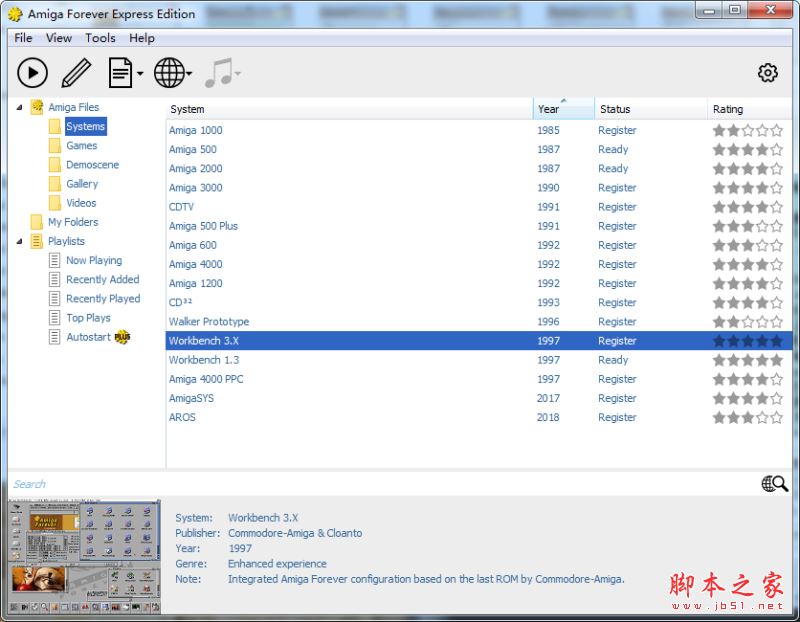Open the Gallery folder
This screenshot has width=800, height=622.
tap(82, 184)
